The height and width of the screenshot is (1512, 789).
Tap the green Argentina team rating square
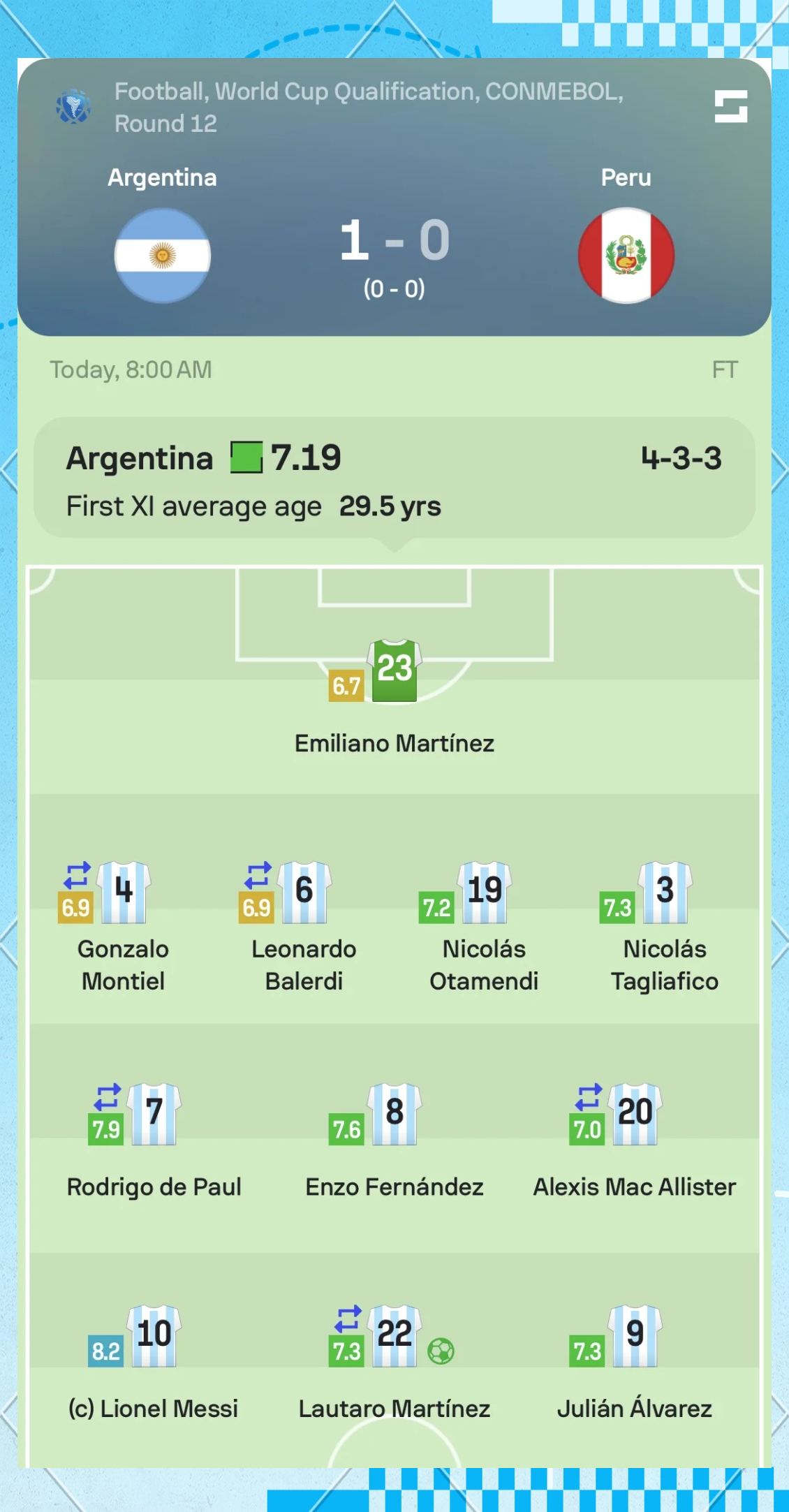246,457
